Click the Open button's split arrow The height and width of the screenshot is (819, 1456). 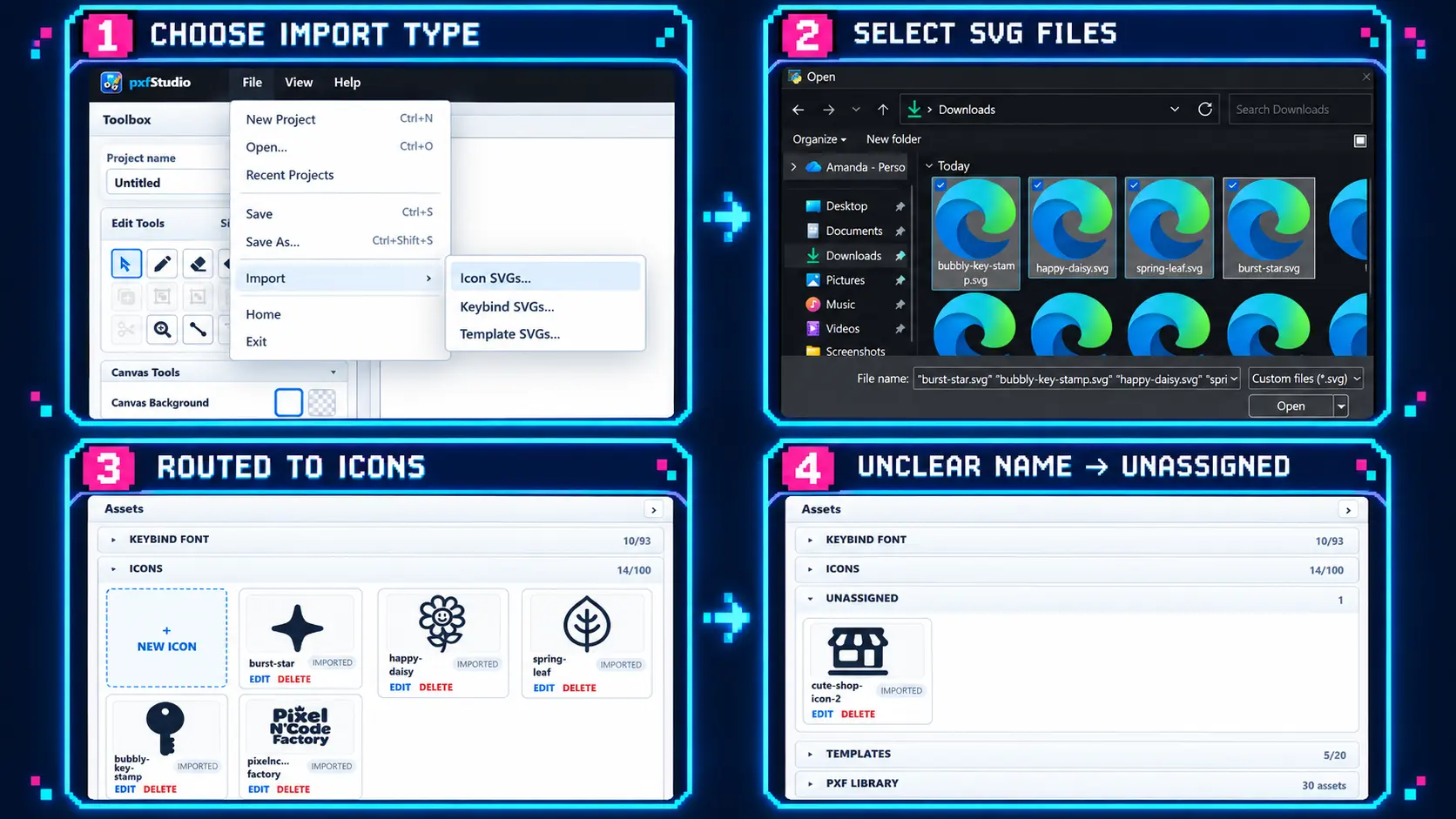(1341, 406)
